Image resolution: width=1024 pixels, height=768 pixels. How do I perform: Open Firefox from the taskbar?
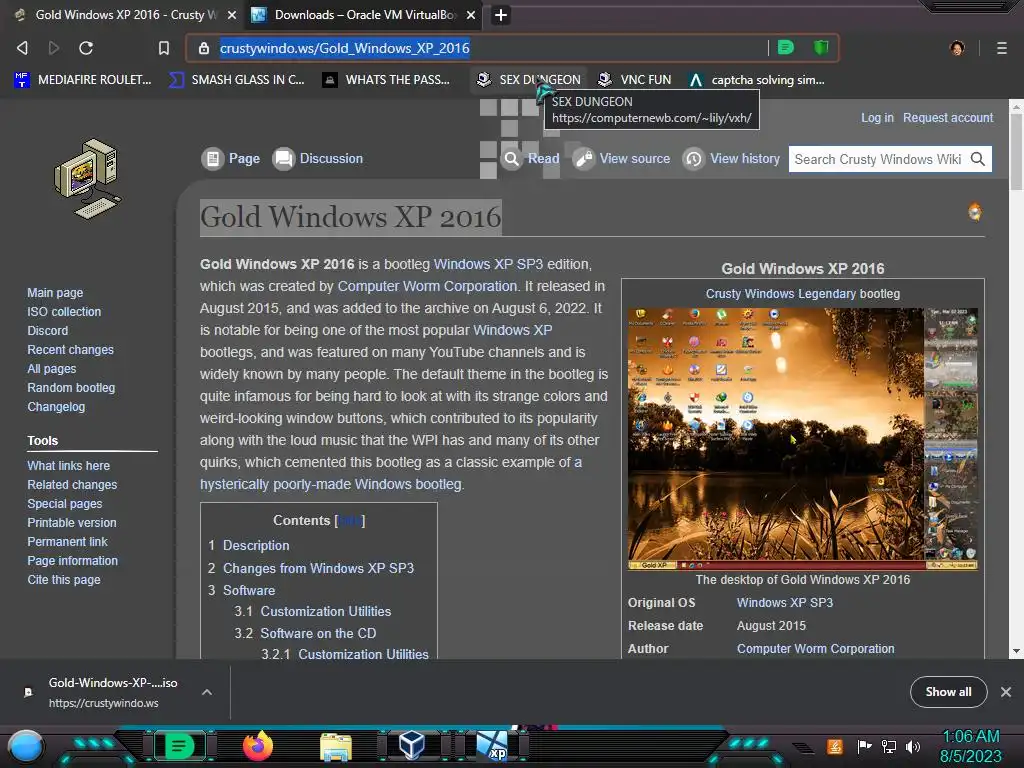pos(258,746)
